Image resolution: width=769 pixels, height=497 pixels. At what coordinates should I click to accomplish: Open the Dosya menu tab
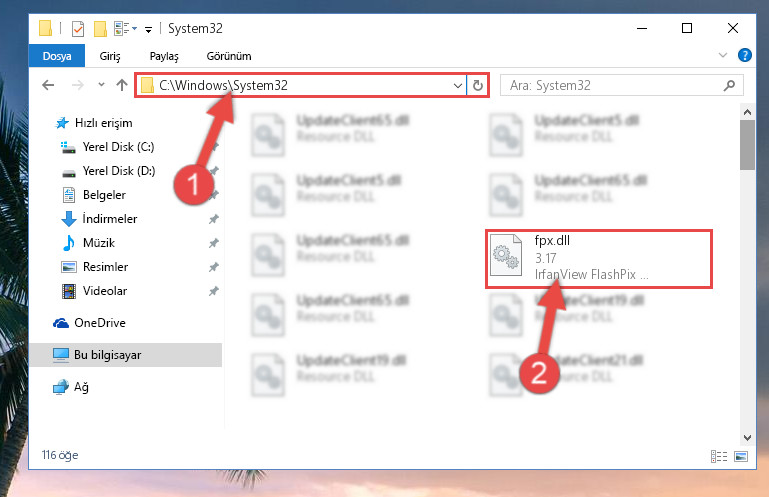pos(57,56)
